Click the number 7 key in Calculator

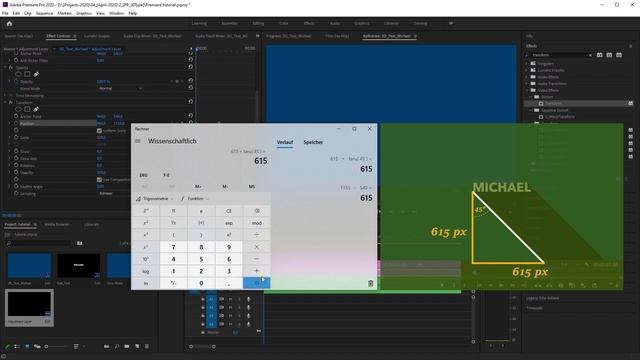[x=173, y=247]
